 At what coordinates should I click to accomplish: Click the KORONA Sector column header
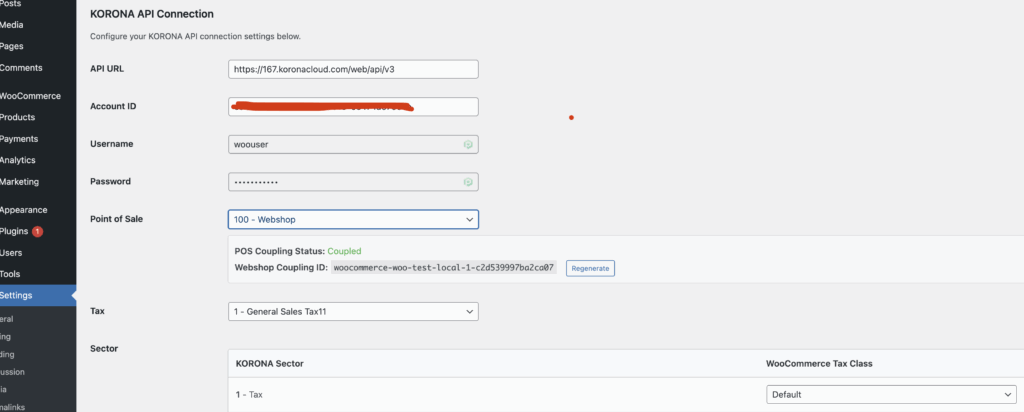pos(269,363)
